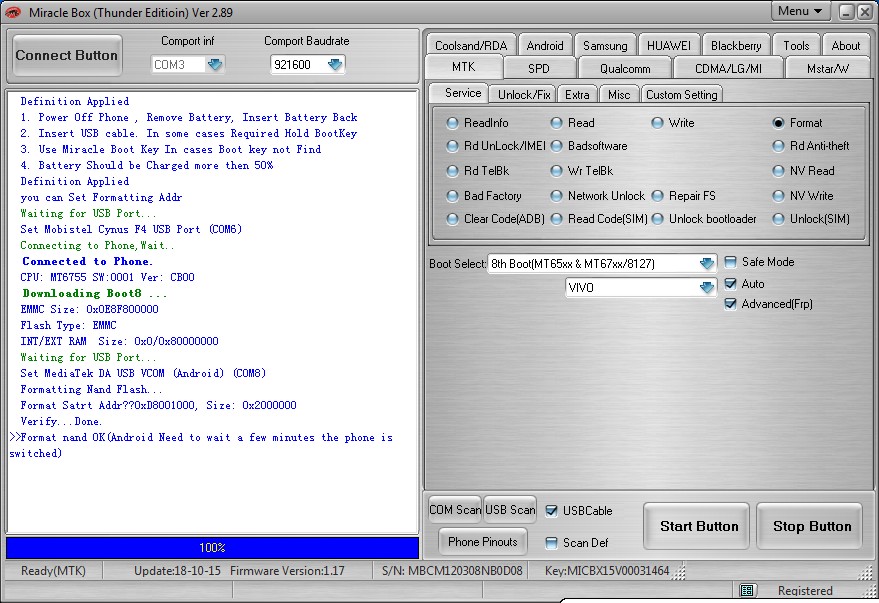Switch to the Blackberry tab
879x603 pixels.
[x=736, y=45]
